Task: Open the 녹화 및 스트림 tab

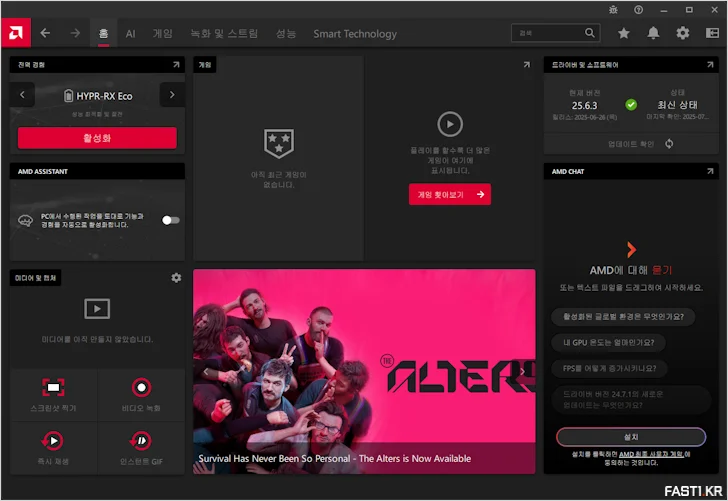Action: coord(224,33)
